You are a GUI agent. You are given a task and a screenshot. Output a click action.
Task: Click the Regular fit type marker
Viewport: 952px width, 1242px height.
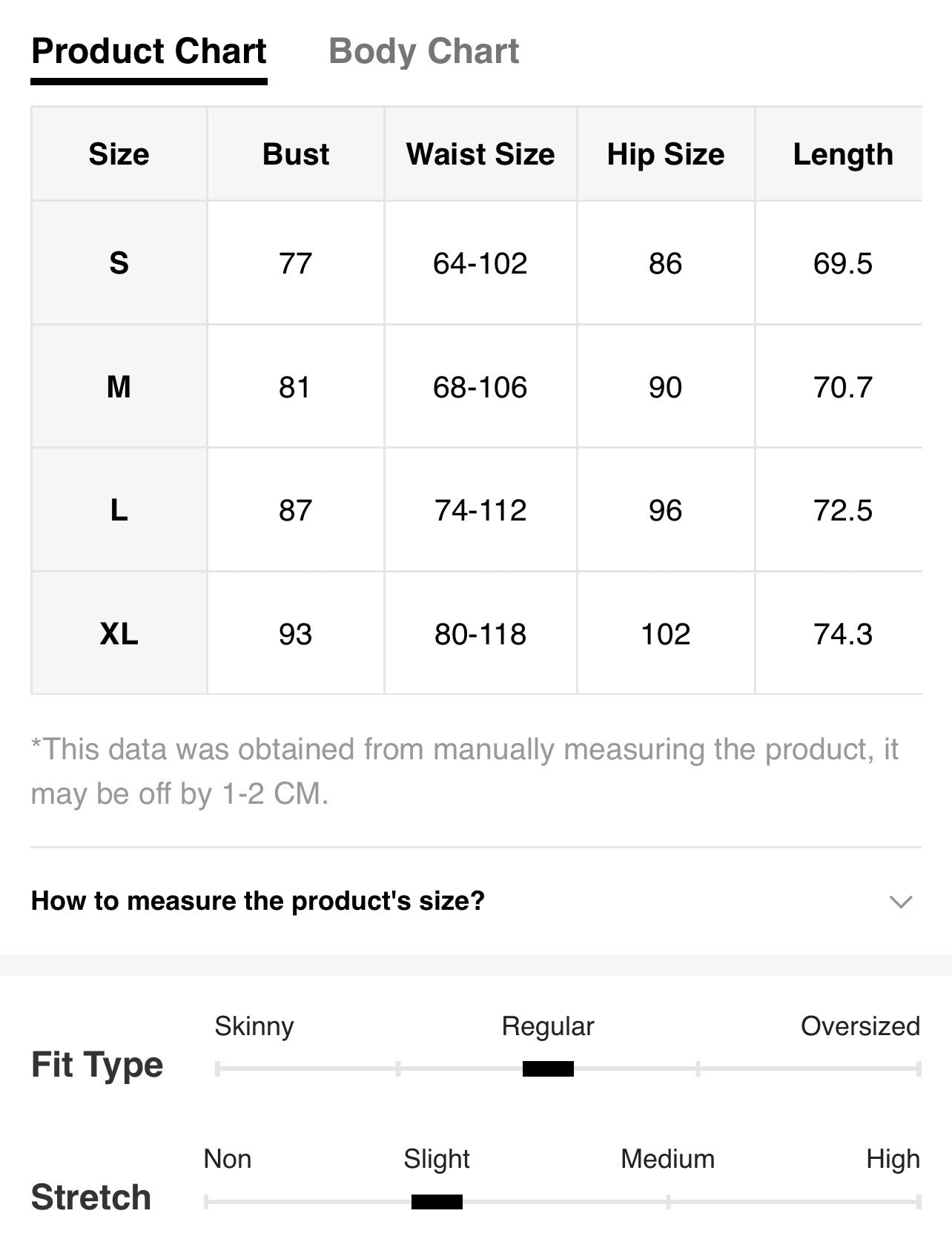[x=548, y=1068]
